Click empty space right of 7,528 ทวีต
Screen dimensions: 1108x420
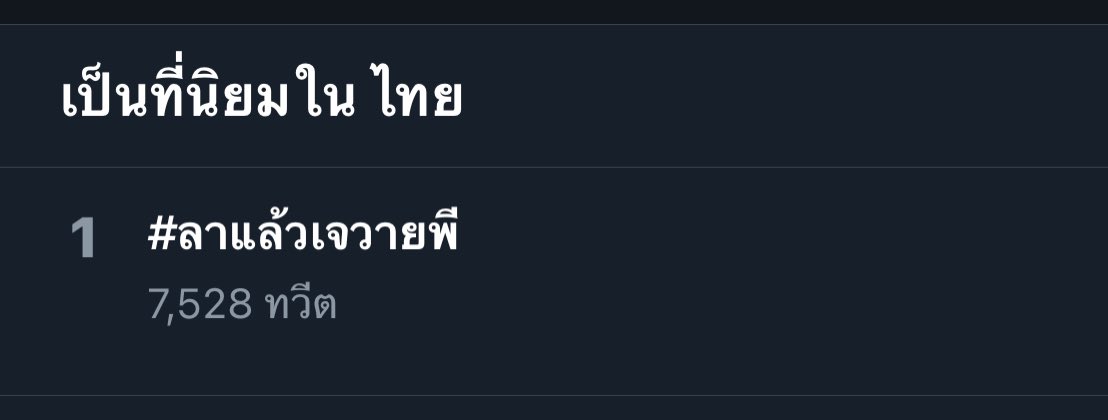[707, 304]
